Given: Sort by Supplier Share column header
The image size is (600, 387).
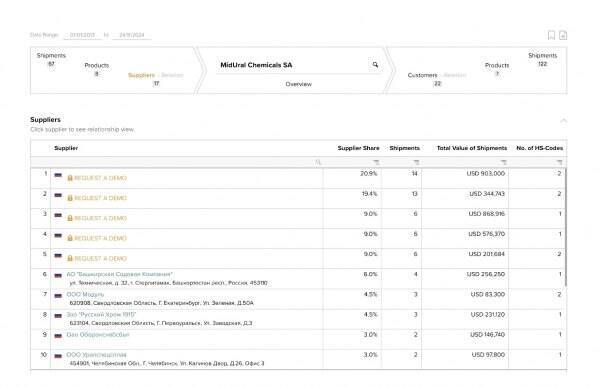Looking at the screenshot, I should pos(358,148).
